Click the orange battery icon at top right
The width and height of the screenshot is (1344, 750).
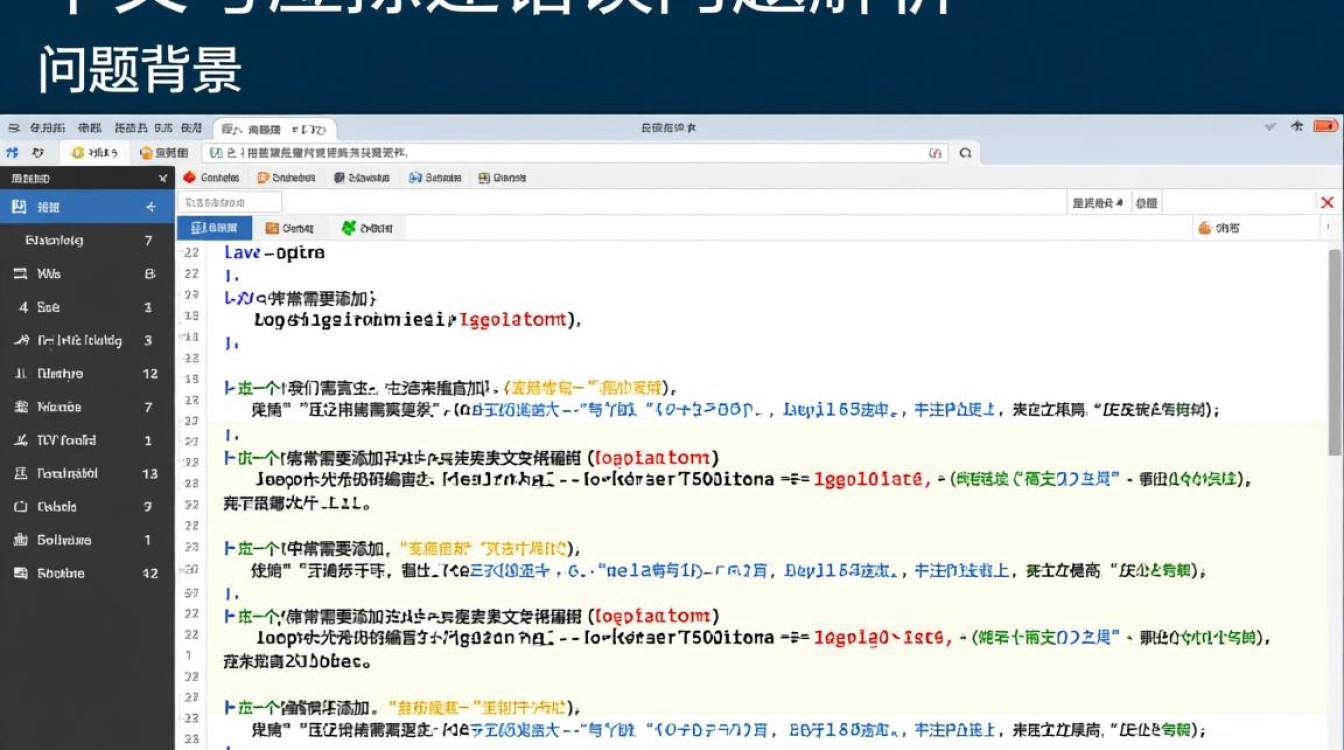pos(1326,126)
